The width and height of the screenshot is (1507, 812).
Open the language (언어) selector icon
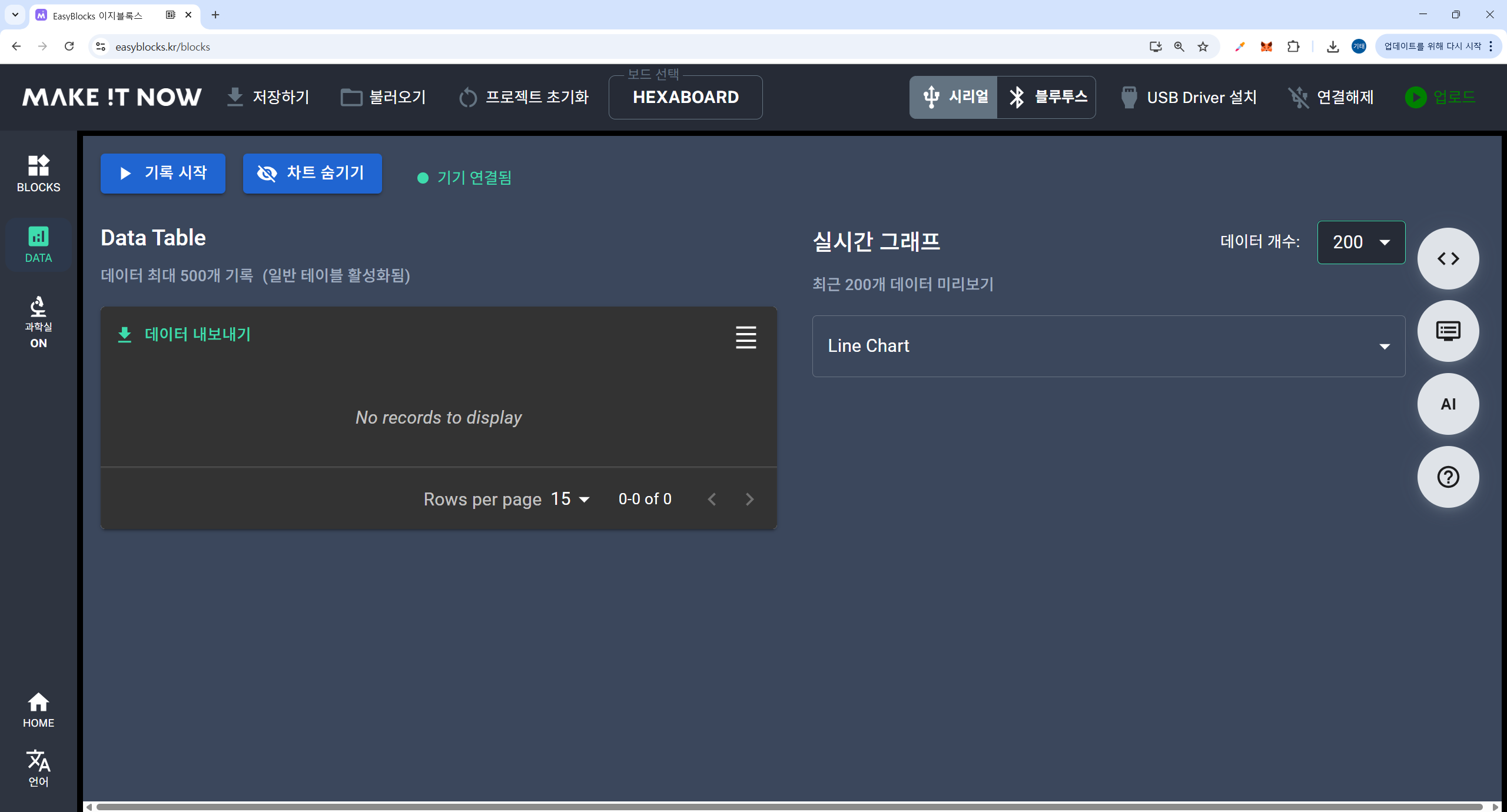pyautogui.click(x=38, y=767)
